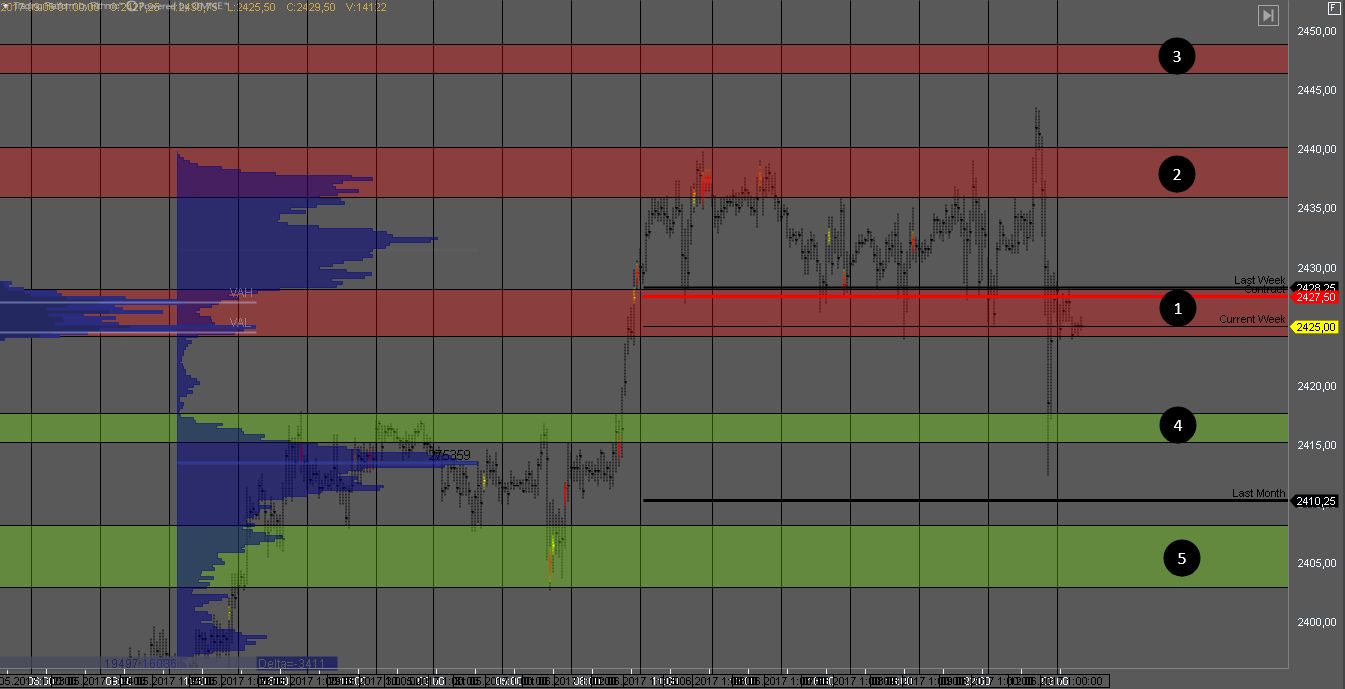Click the yellow 2425,00 current price tag

click(1315, 327)
